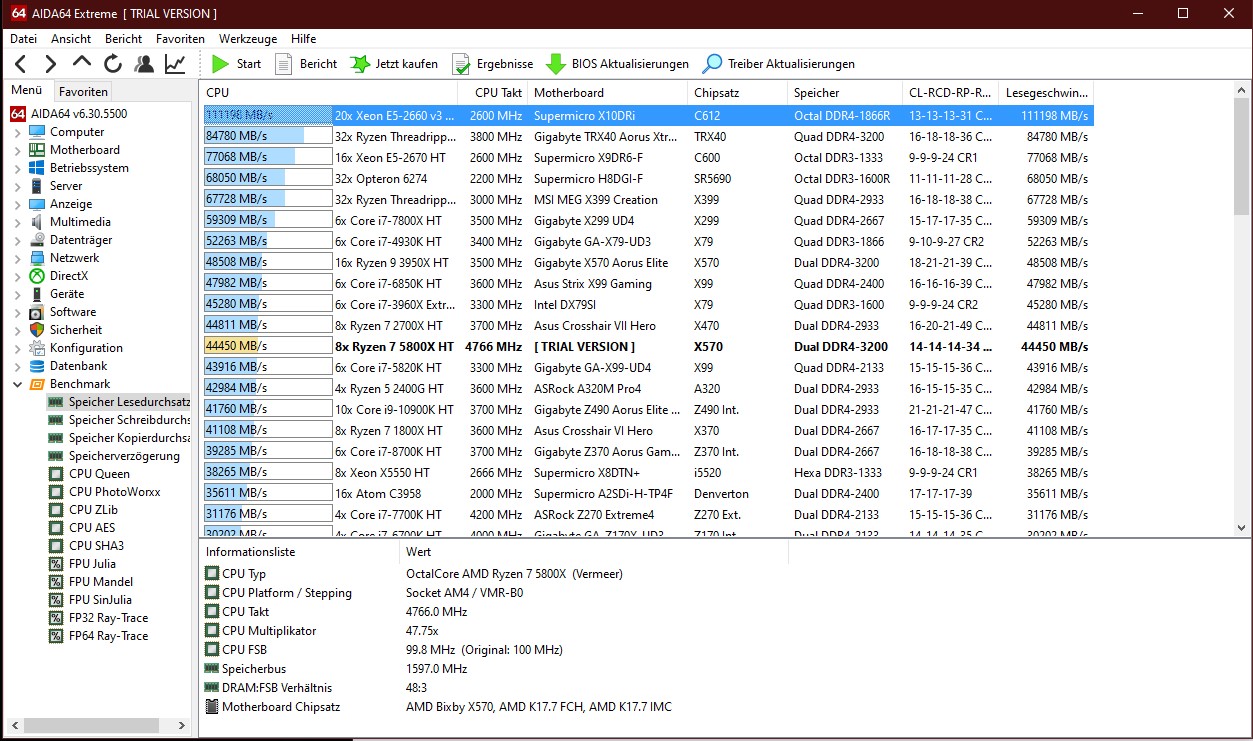Screen dimensions: 1253x741
Task: Select FPU Mandel benchmark
Action: click(89, 582)
